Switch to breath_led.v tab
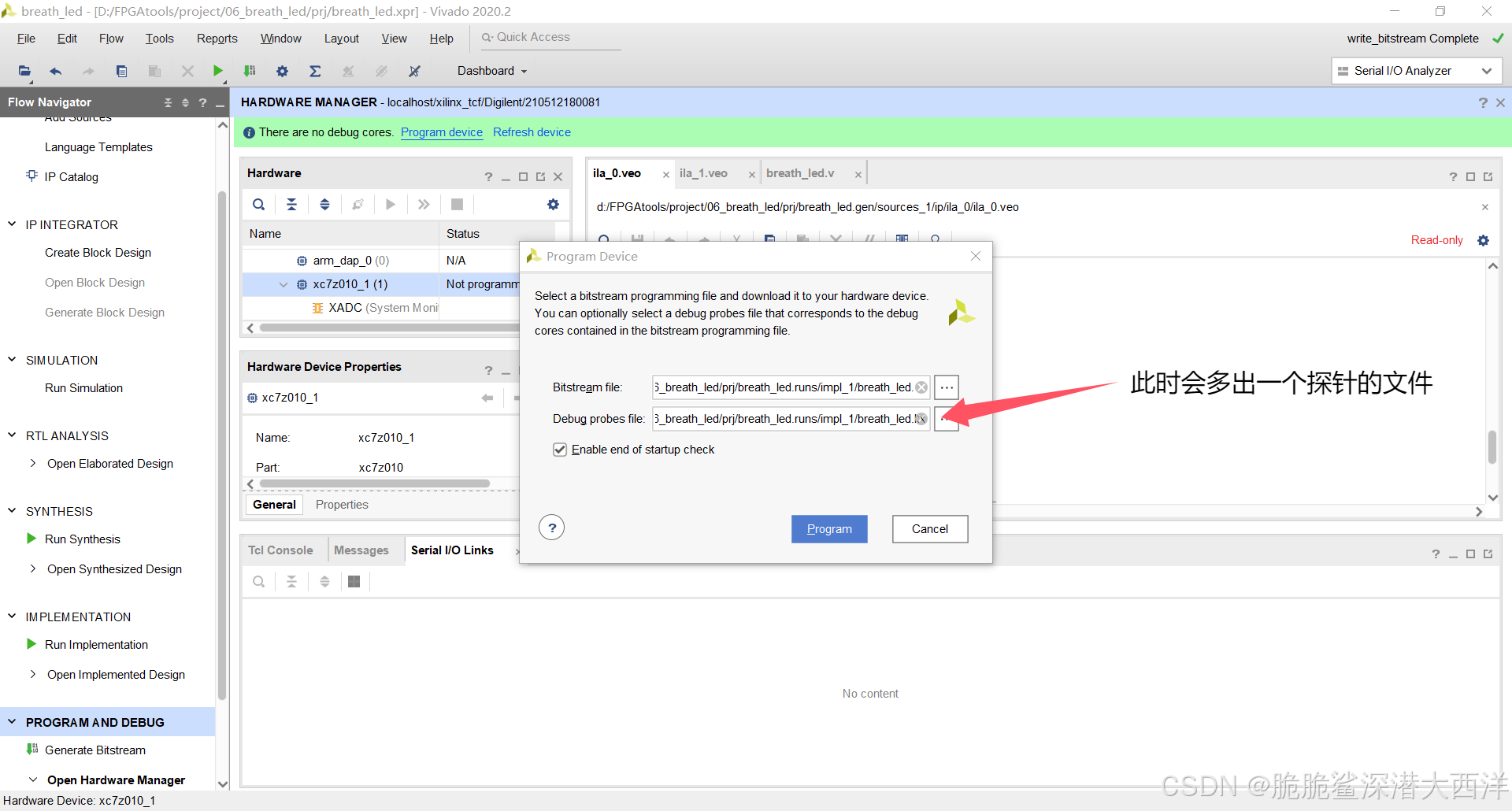 point(800,173)
